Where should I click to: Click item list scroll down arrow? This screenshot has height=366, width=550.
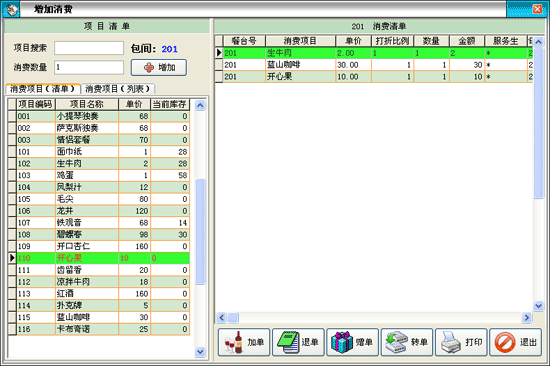click(200, 351)
